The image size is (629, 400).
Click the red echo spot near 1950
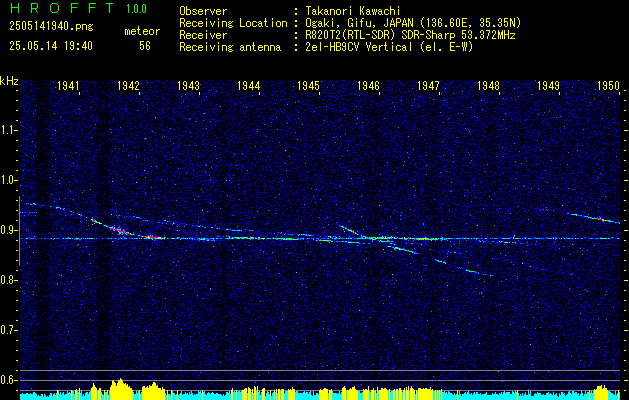tap(600, 219)
